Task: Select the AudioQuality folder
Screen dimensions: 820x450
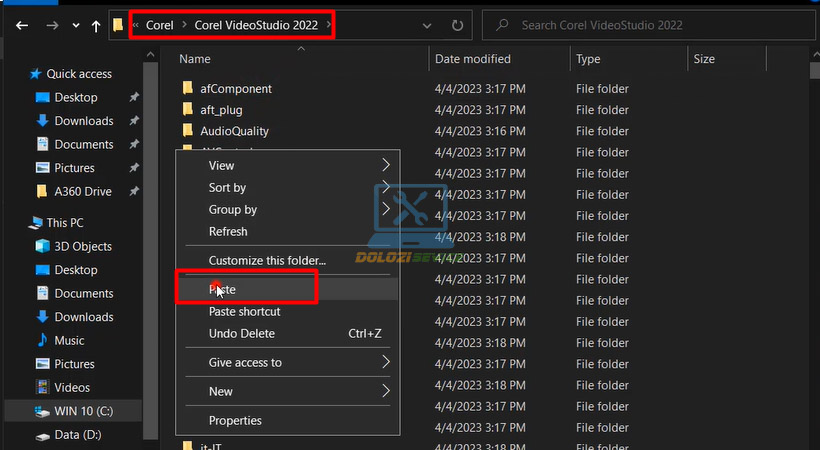Action: (x=234, y=131)
